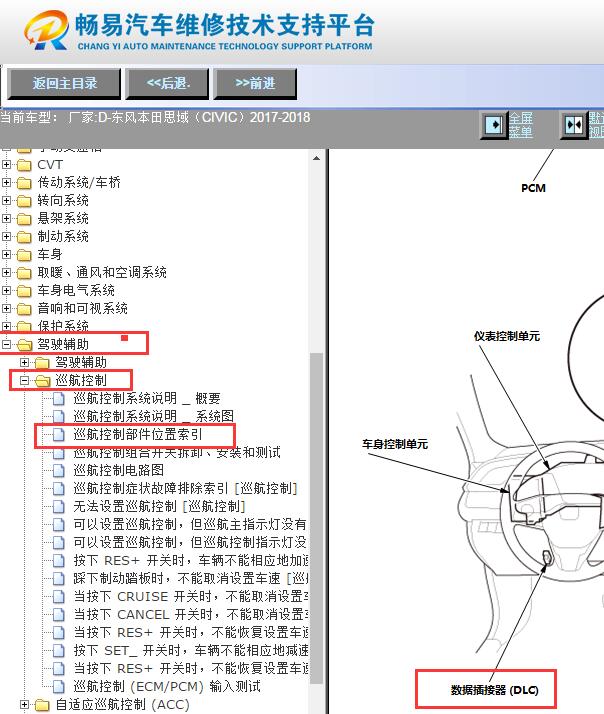Screen dimensions: 604x714
Task: Select 制动系统 folder icon
Action: pos(24,237)
